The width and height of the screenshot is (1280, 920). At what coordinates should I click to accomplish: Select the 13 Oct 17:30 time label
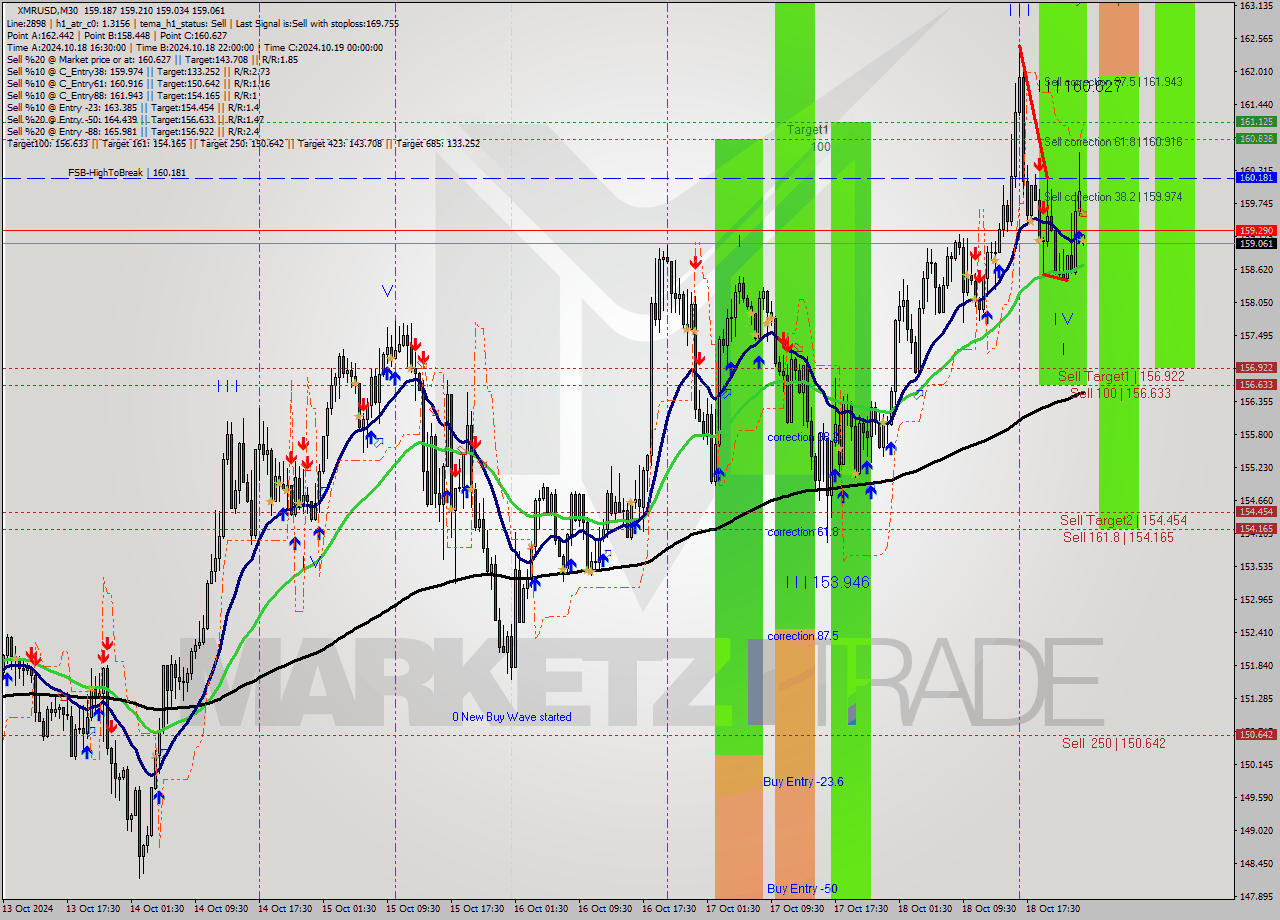tap(93, 909)
